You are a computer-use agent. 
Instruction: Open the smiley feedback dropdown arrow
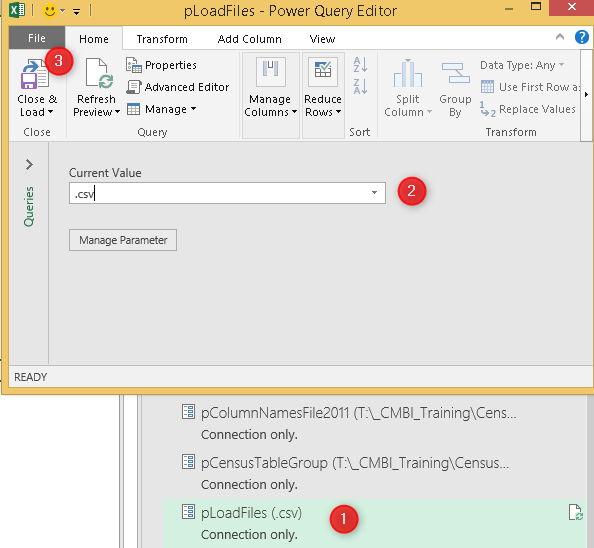[x=63, y=11]
